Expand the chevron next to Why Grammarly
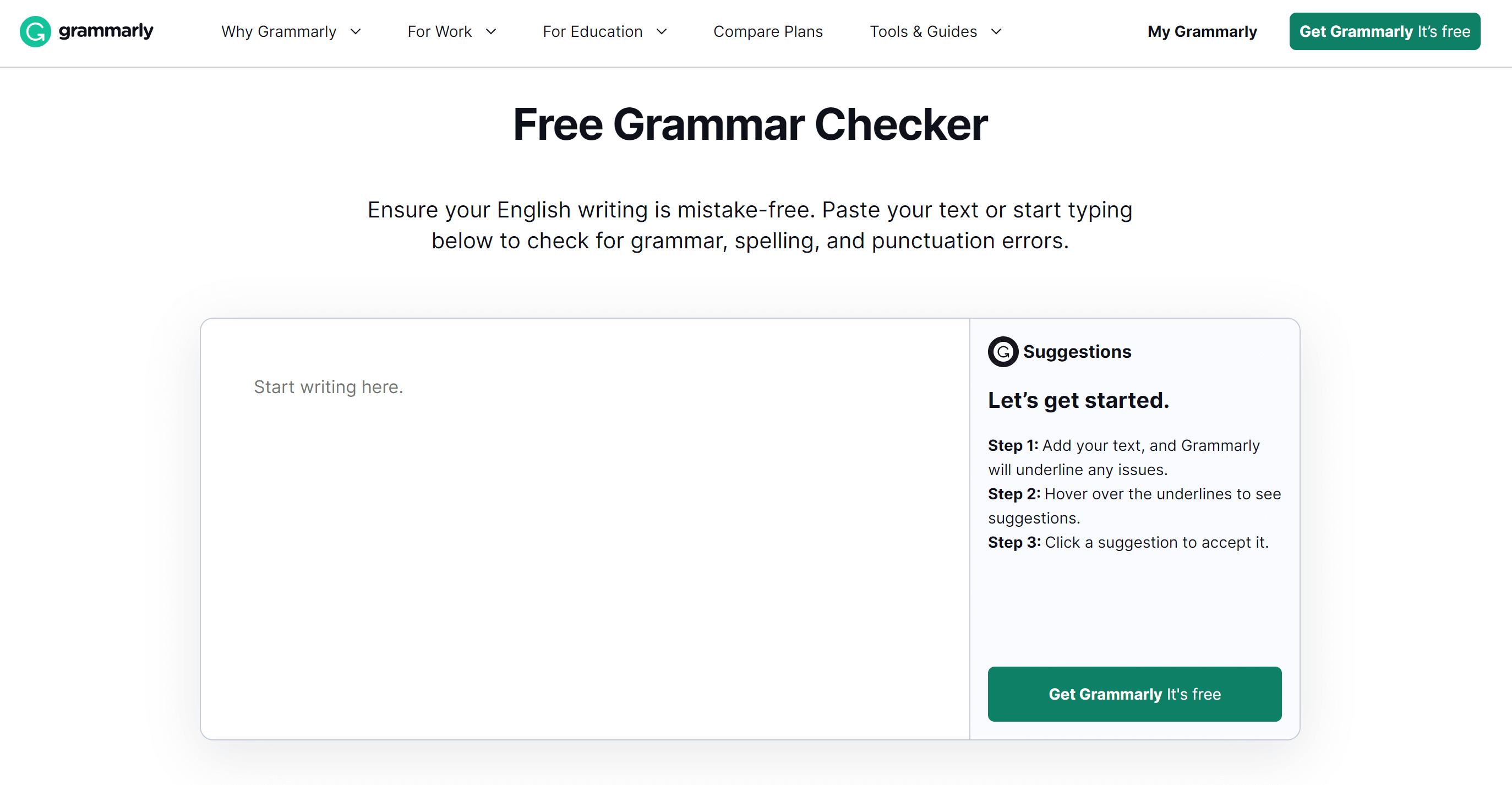This screenshot has height=785, width=1512. tap(356, 32)
